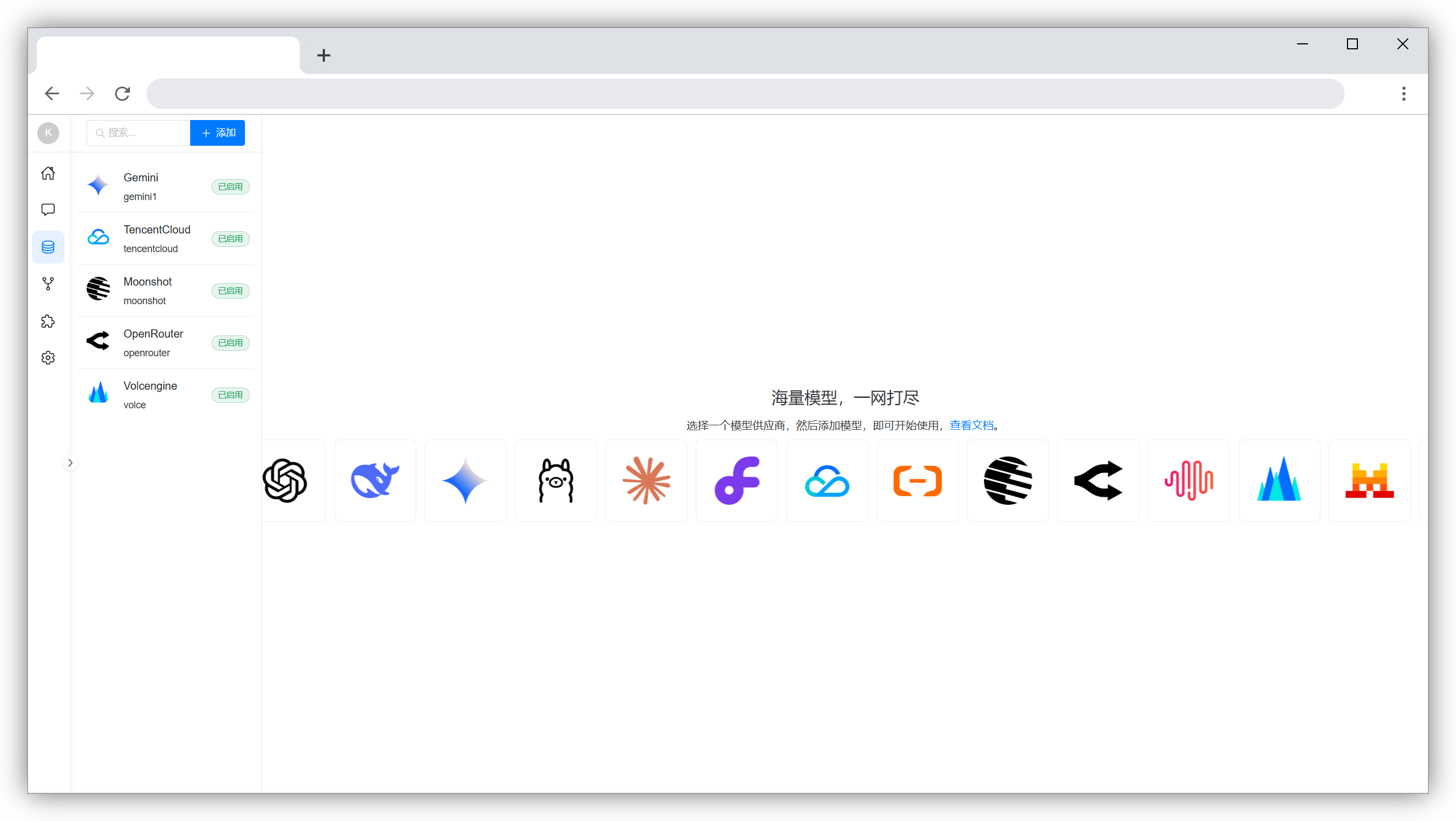Select the model providers database icon
The image size is (1456, 821).
click(x=48, y=247)
